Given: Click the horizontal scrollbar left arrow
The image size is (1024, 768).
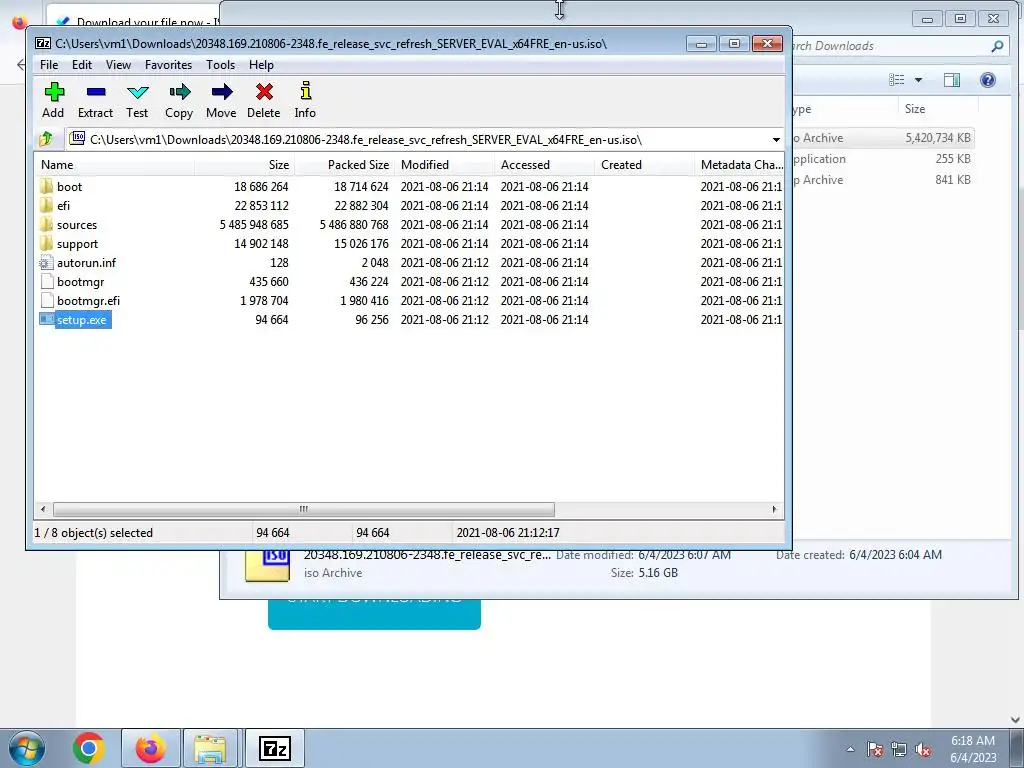Looking at the screenshot, I should click(x=43, y=509).
